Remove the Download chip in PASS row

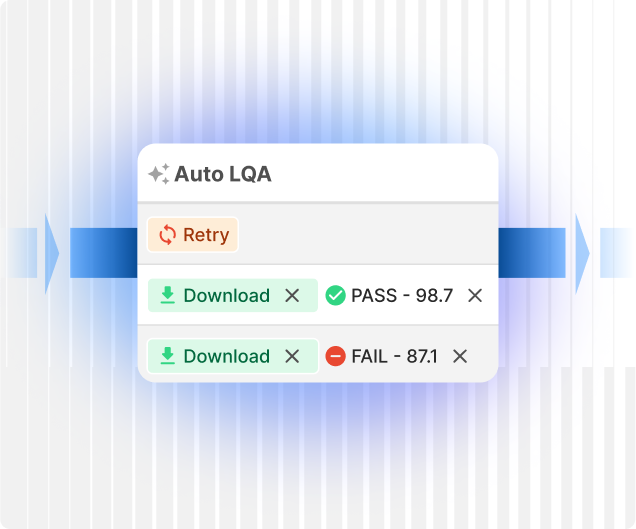click(x=292, y=295)
